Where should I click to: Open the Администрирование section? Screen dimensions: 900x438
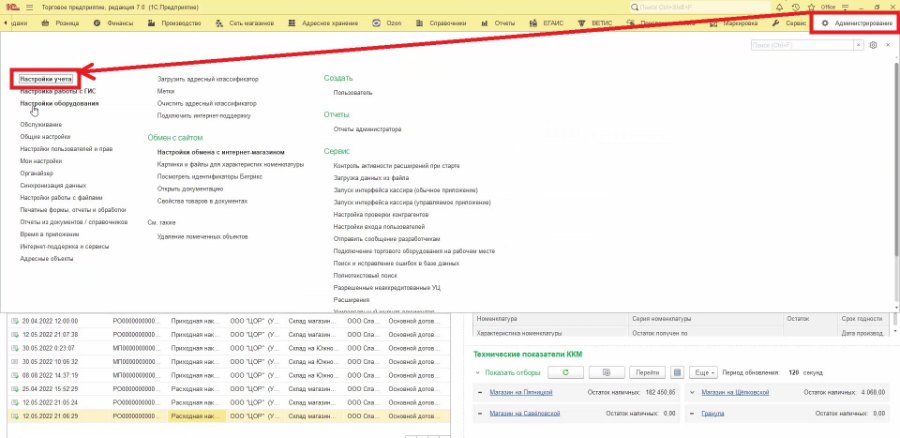[x=857, y=24]
